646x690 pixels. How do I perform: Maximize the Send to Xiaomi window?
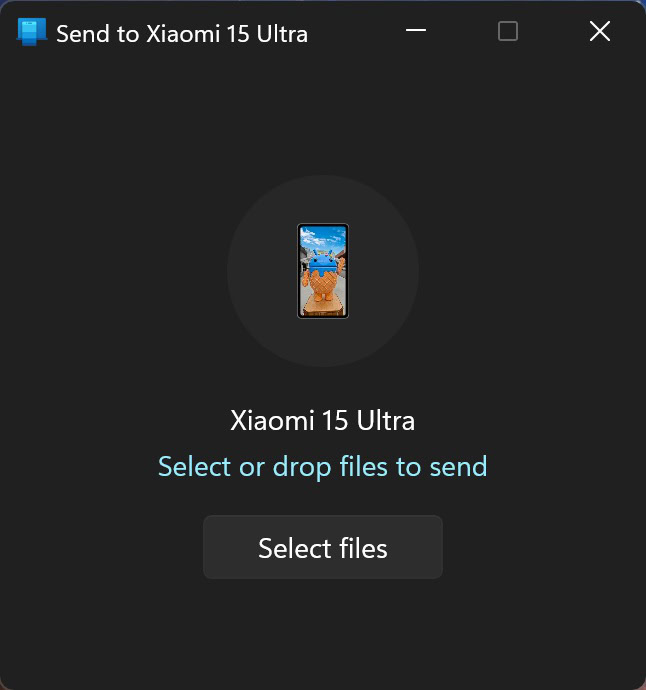[x=508, y=32]
